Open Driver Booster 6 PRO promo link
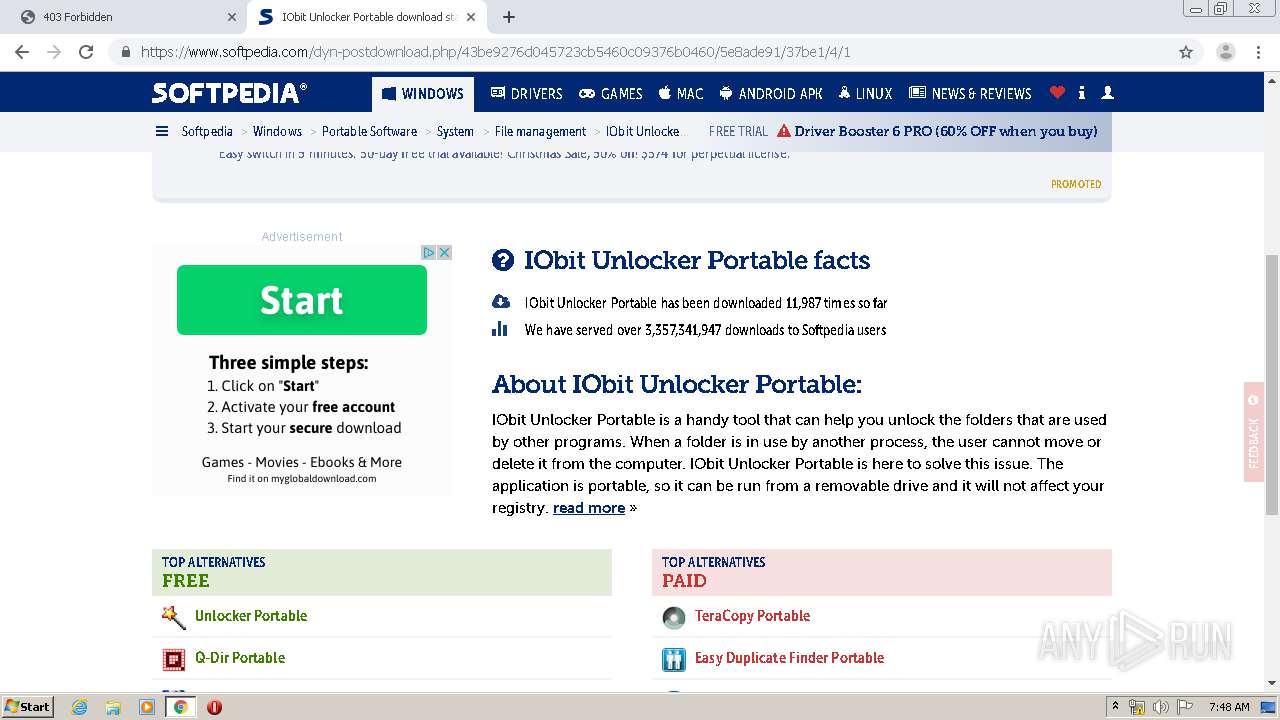This screenshot has width=1280, height=720. point(945,131)
